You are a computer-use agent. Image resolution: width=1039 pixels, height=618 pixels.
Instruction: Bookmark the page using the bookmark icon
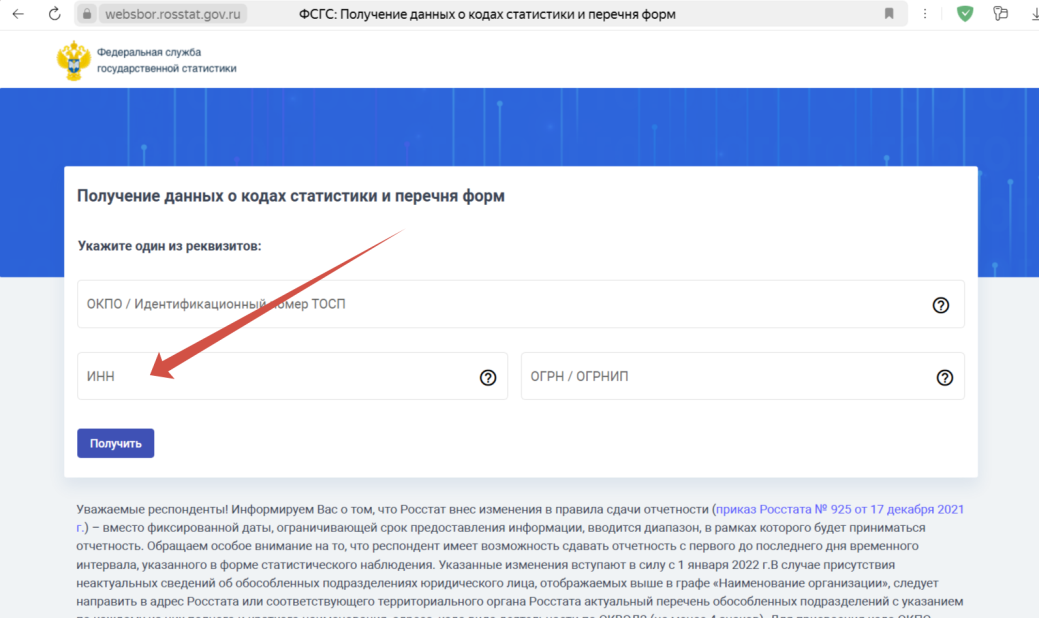pyautogui.click(x=889, y=14)
